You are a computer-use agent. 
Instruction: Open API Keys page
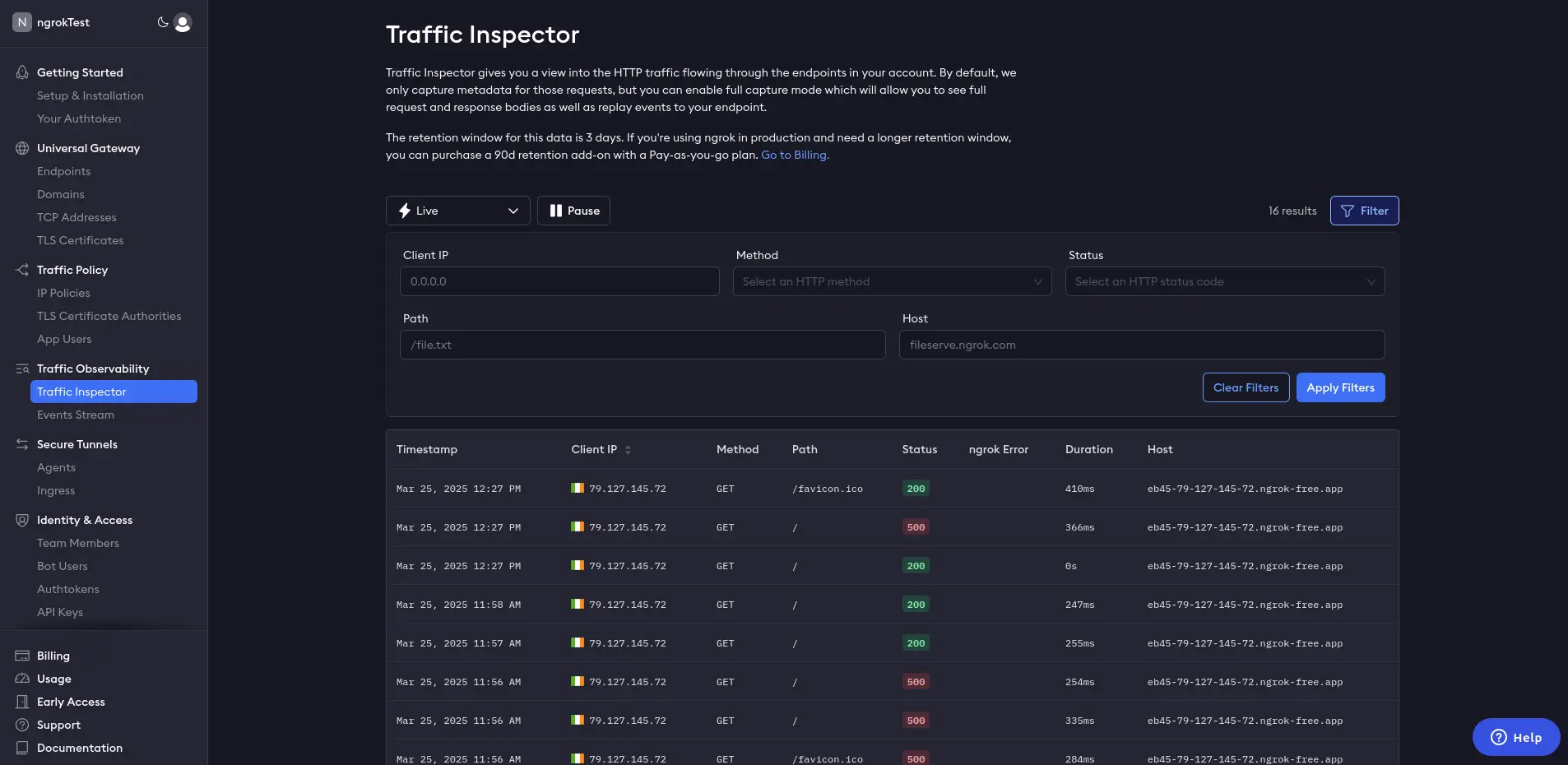[60, 612]
